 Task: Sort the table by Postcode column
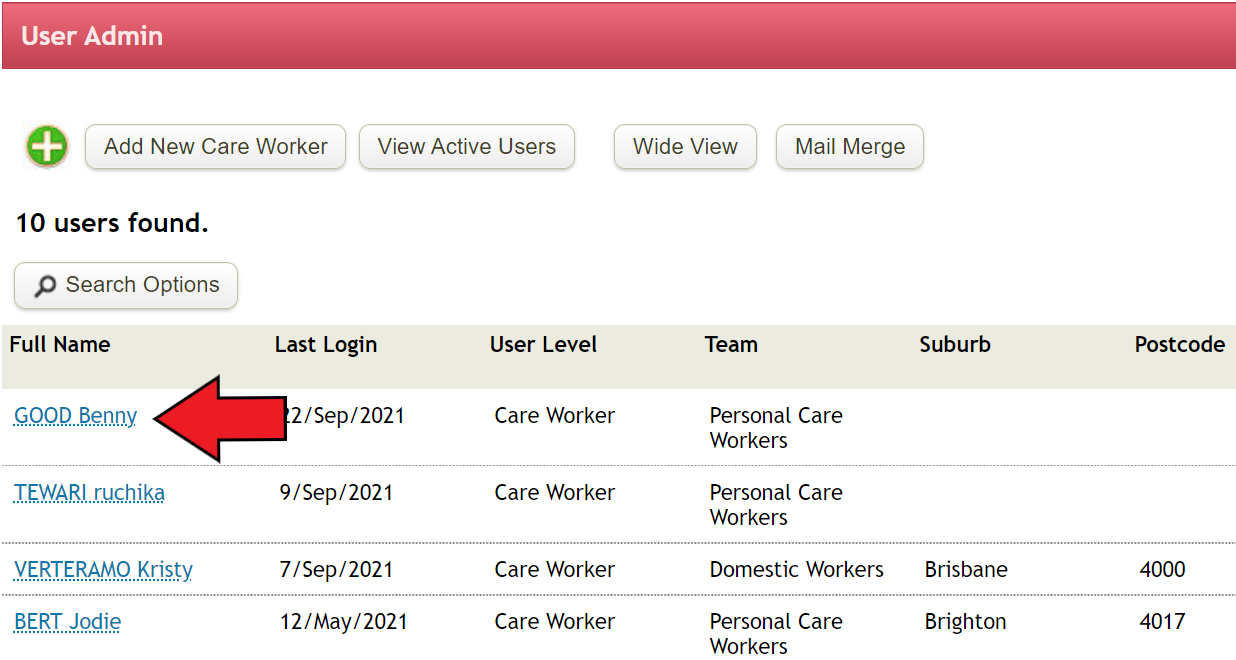point(1179,344)
